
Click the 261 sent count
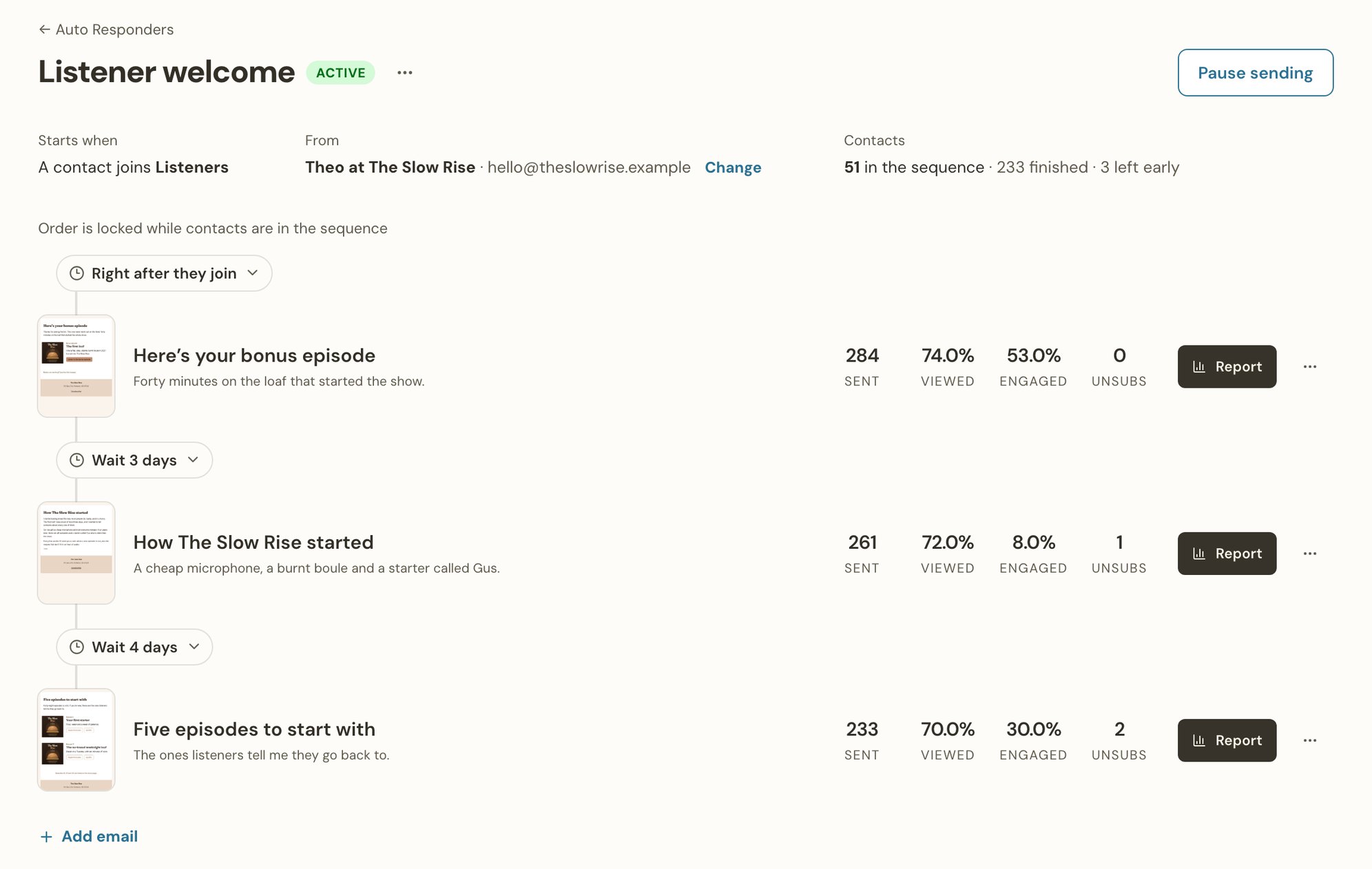(x=862, y=542)
